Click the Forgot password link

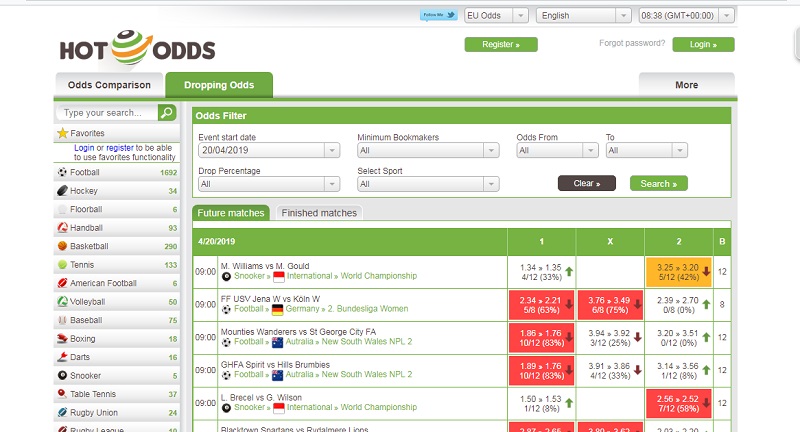631,44
